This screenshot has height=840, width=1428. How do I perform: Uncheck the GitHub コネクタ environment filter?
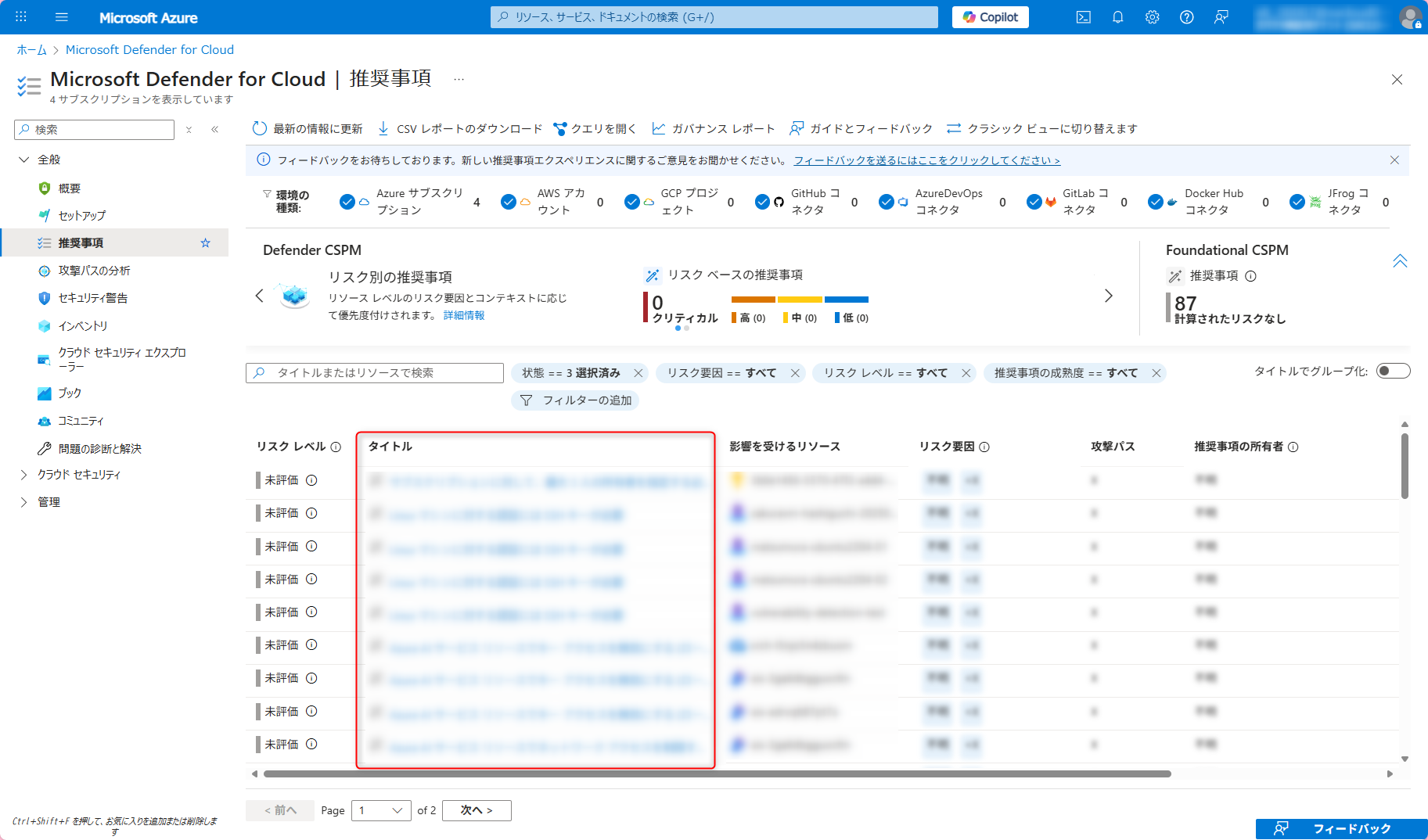pyautogui.click(x=763, y=201)
